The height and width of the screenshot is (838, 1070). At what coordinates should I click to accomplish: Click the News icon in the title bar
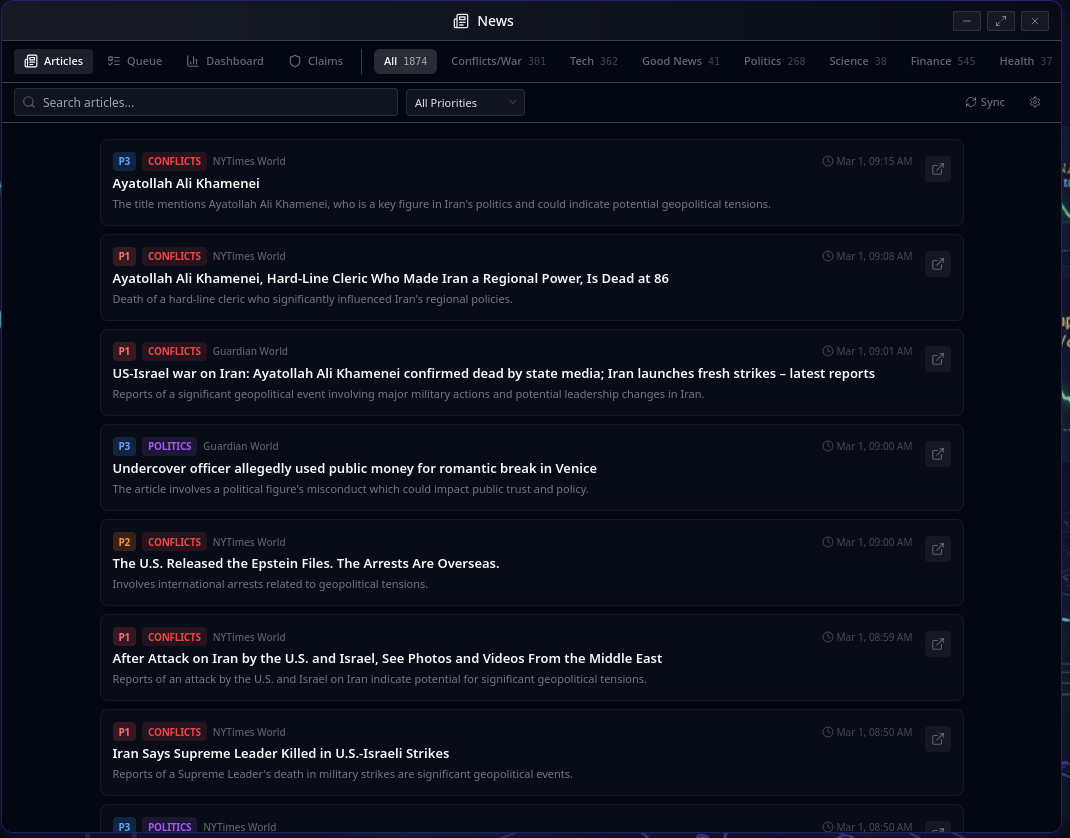pyautogui.click(x=460, y=20)
